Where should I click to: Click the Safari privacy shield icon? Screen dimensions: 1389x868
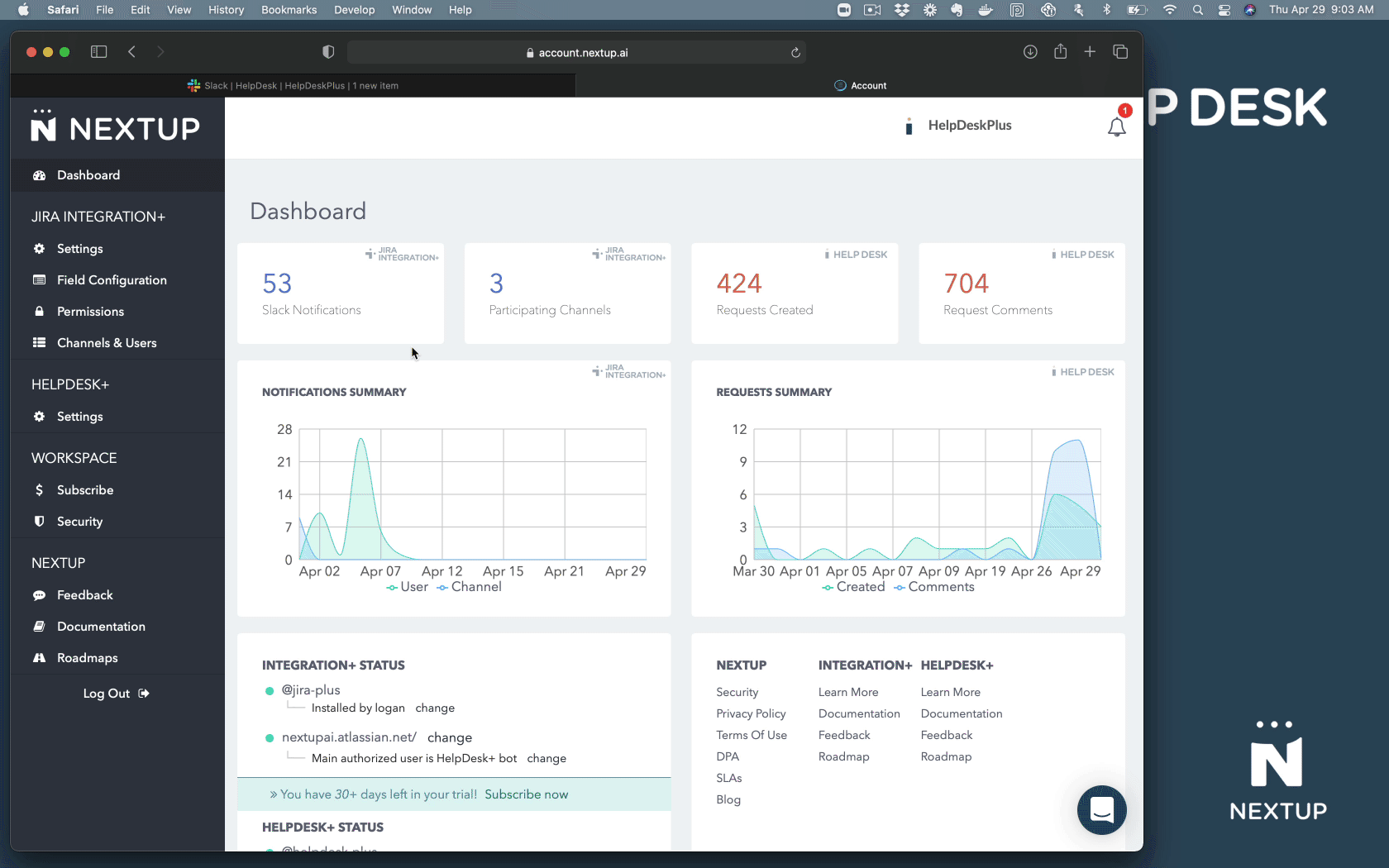click(x=328, y=52)
